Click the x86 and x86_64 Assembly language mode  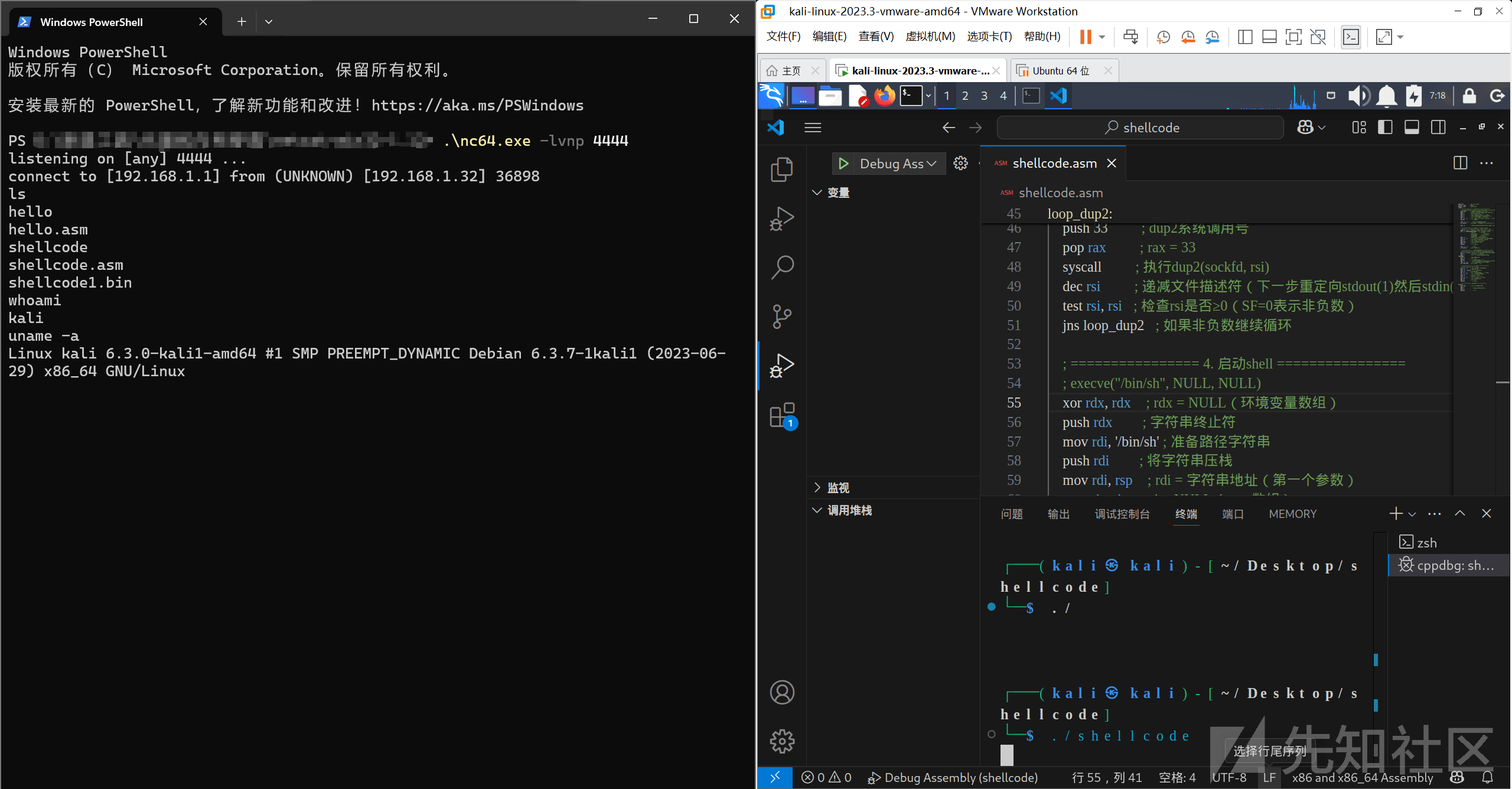tap(1362, 778)
